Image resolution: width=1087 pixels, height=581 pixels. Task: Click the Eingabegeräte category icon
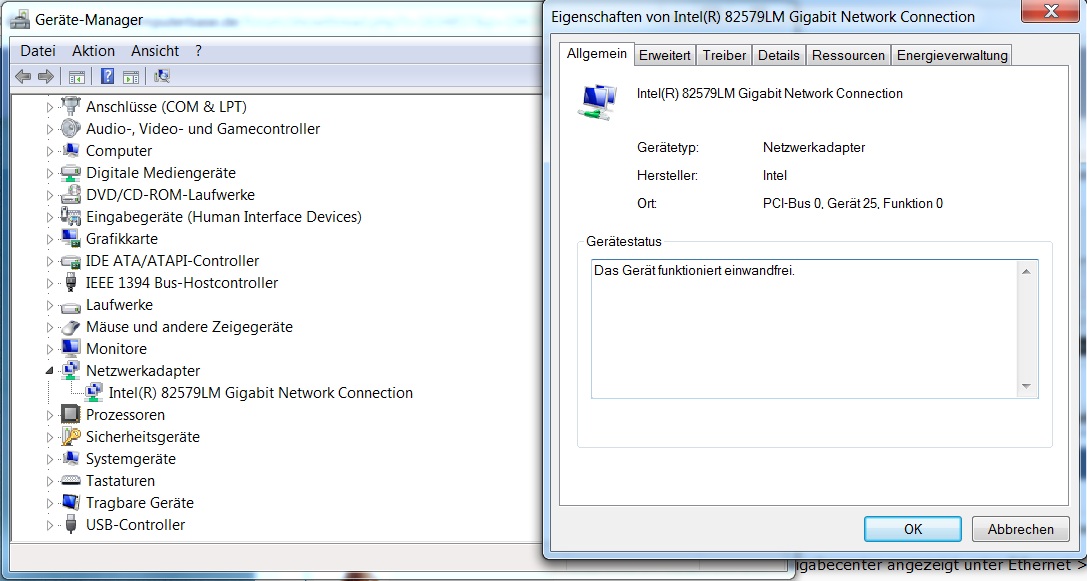[x=70, y=216]
